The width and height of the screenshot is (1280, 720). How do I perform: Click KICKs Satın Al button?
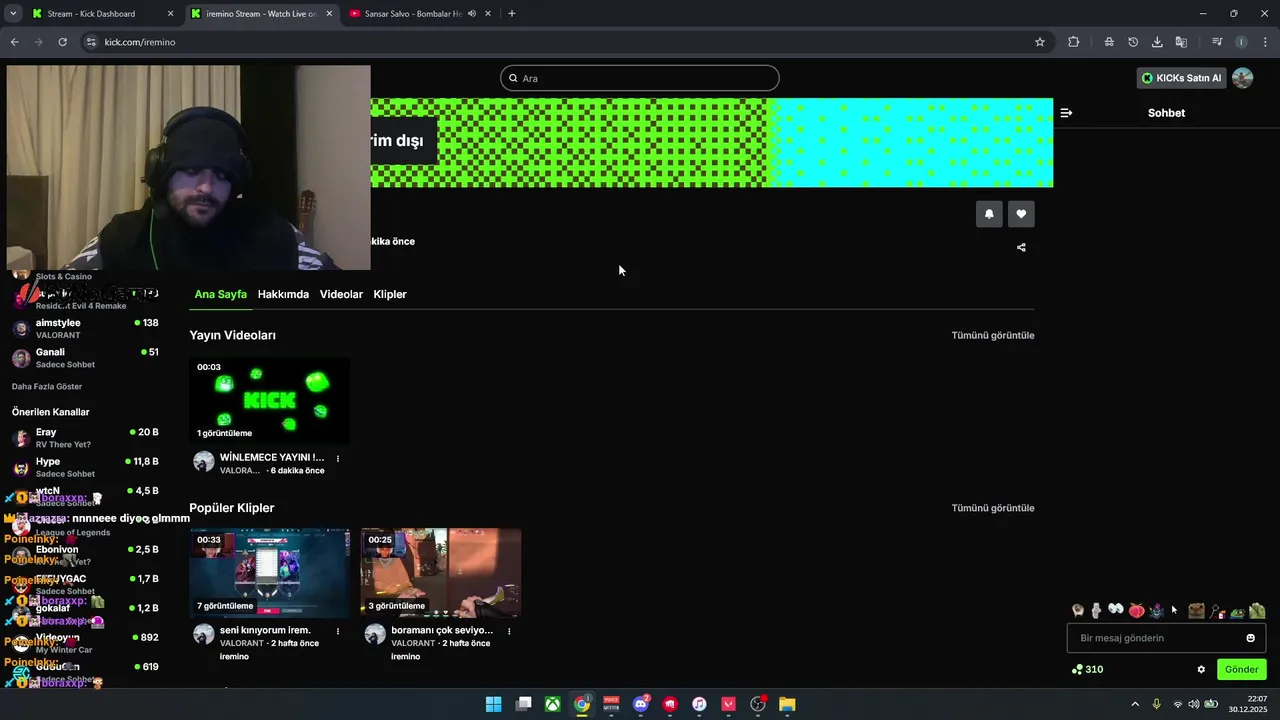pos(1182,78)
